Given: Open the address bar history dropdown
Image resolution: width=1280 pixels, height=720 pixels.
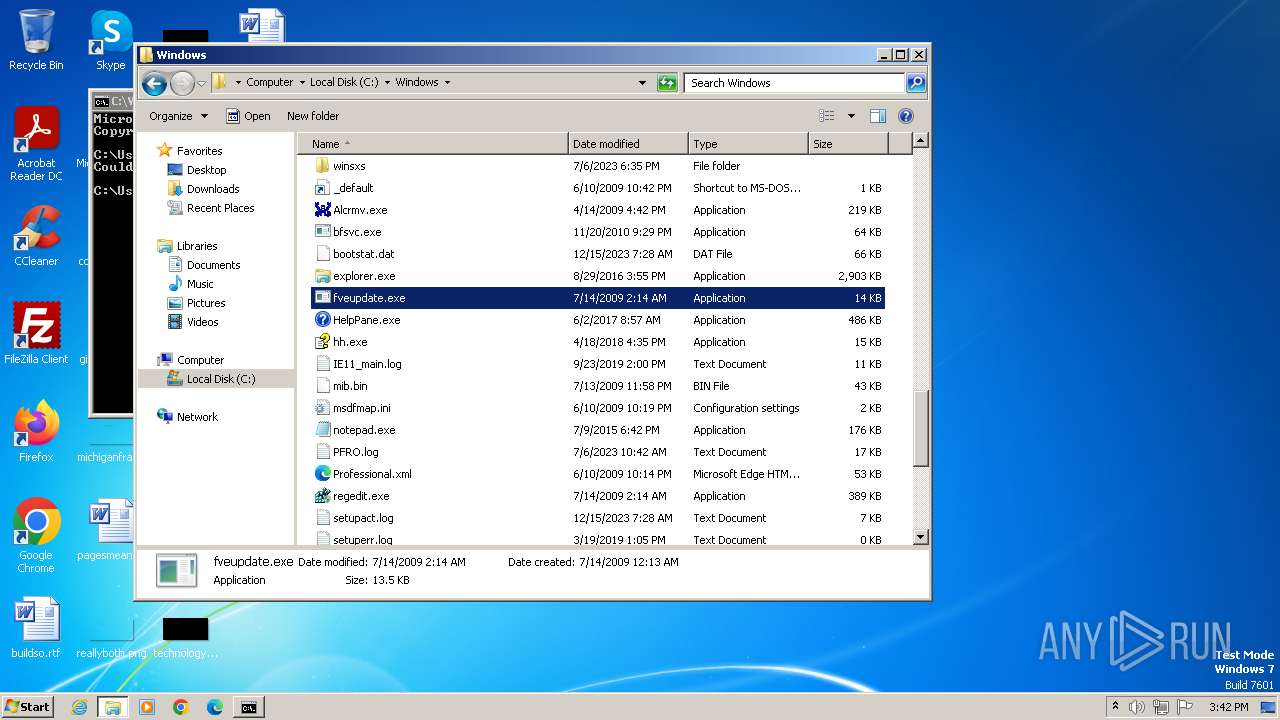Looking at the screenshot, I should click(642, 83).
